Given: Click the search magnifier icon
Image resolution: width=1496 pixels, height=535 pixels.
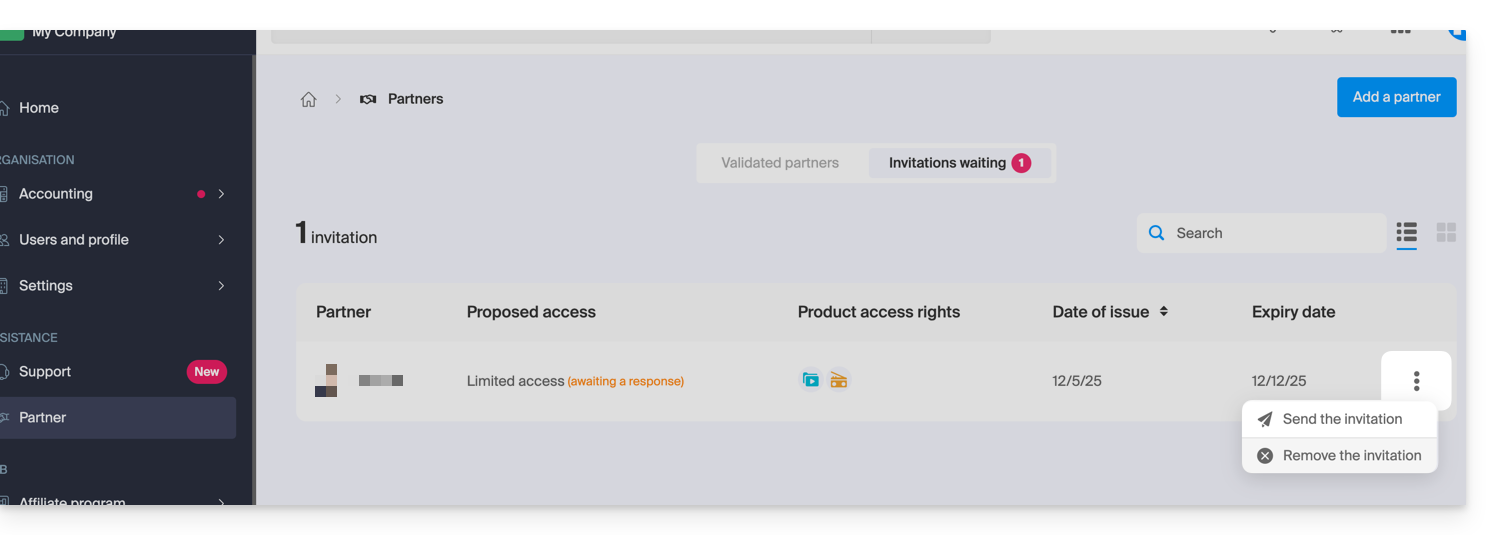Looking at the screenshot, I should pos(1157,233).
